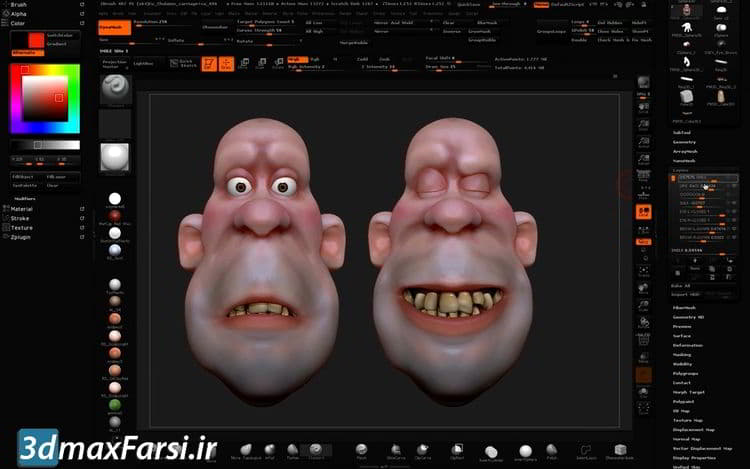
Task: Expand the Stroke palette
Action: [x=20, y=218]
